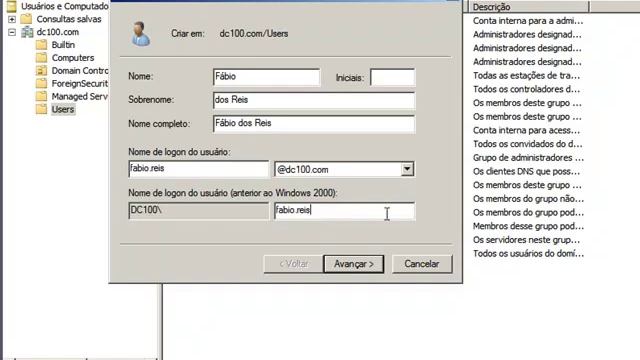640x360 pixels.
Task: Click the disabled Voltar button
Action: 293,264
